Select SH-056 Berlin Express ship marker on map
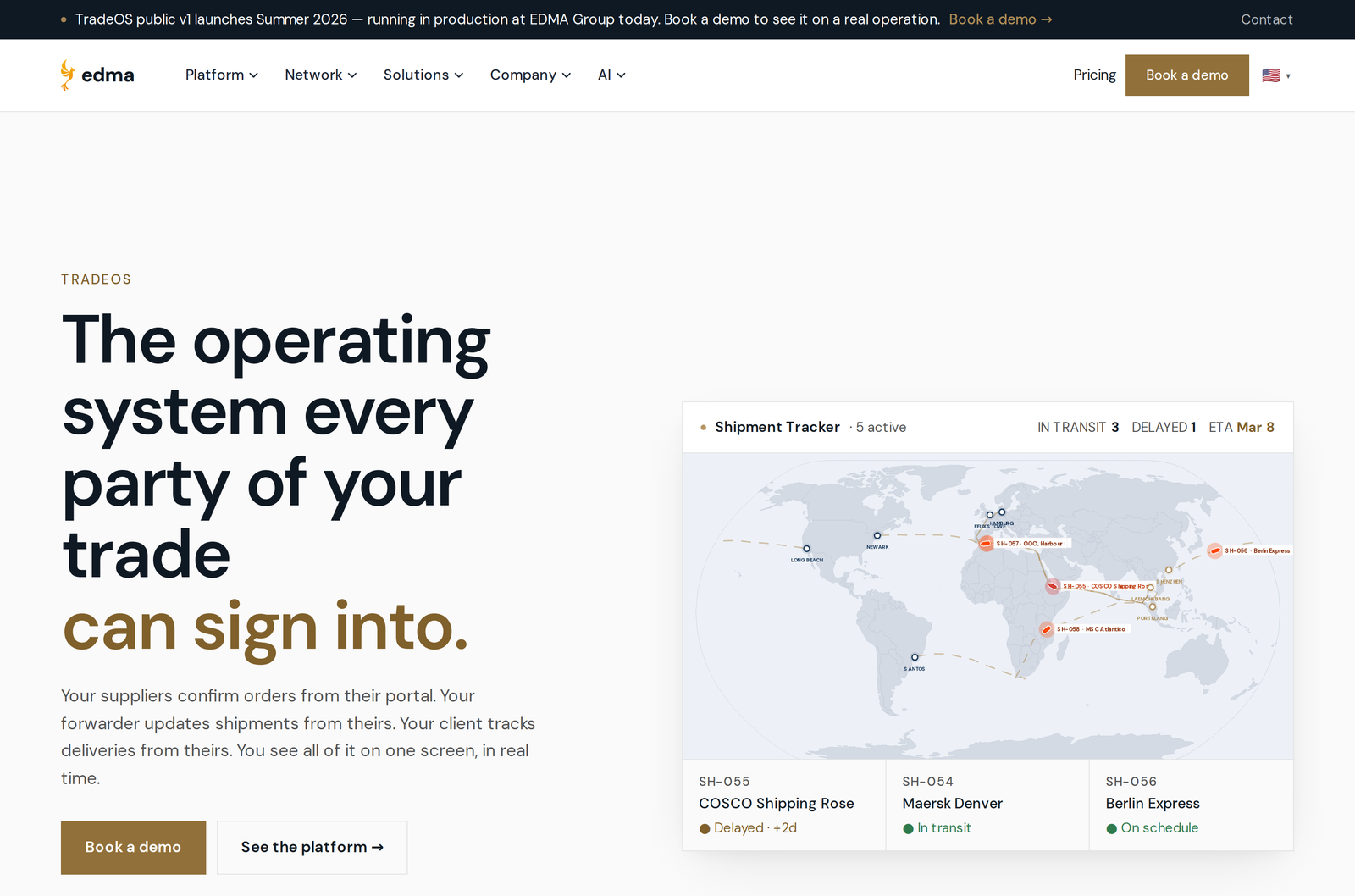The image size is (1355, 896). (x=1214, y=551)
